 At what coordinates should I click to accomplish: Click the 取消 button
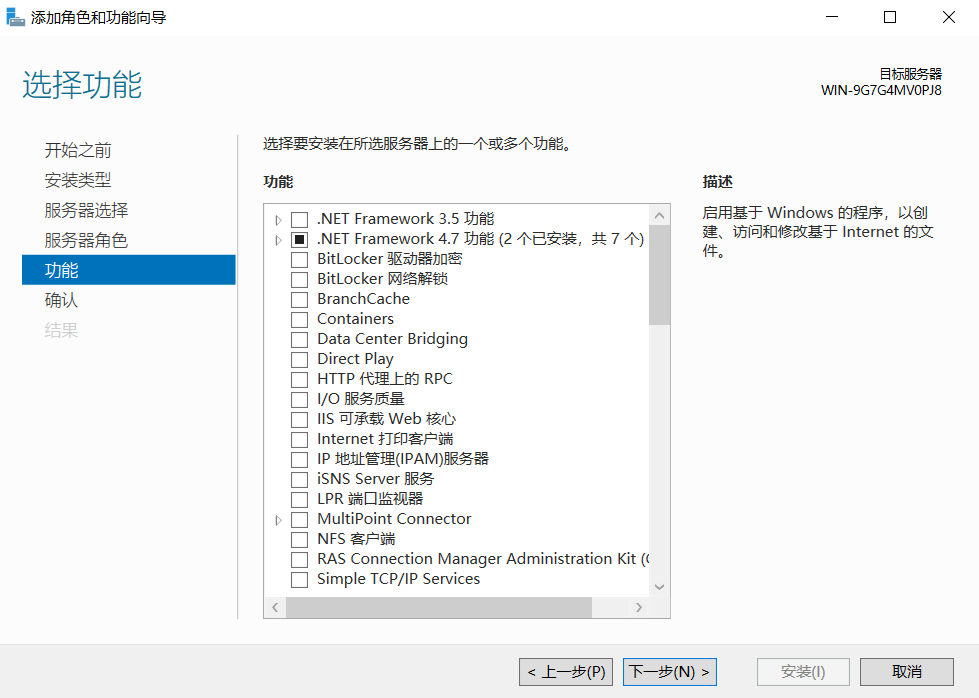tap(907, 672)
